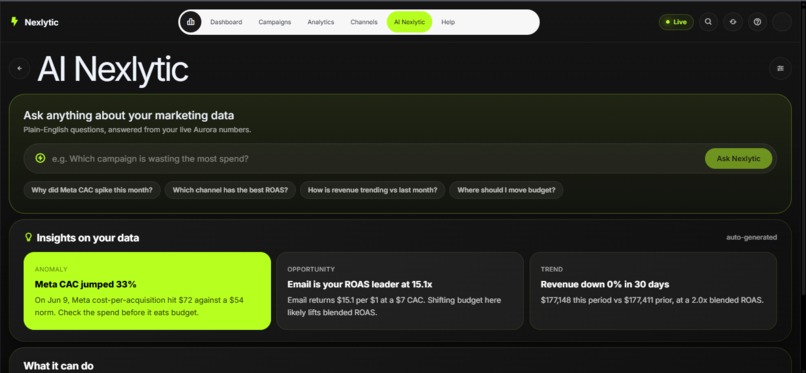
Task: Pick 'Where should I move budget?' suggestion
Action: click(x=506, y=190)
